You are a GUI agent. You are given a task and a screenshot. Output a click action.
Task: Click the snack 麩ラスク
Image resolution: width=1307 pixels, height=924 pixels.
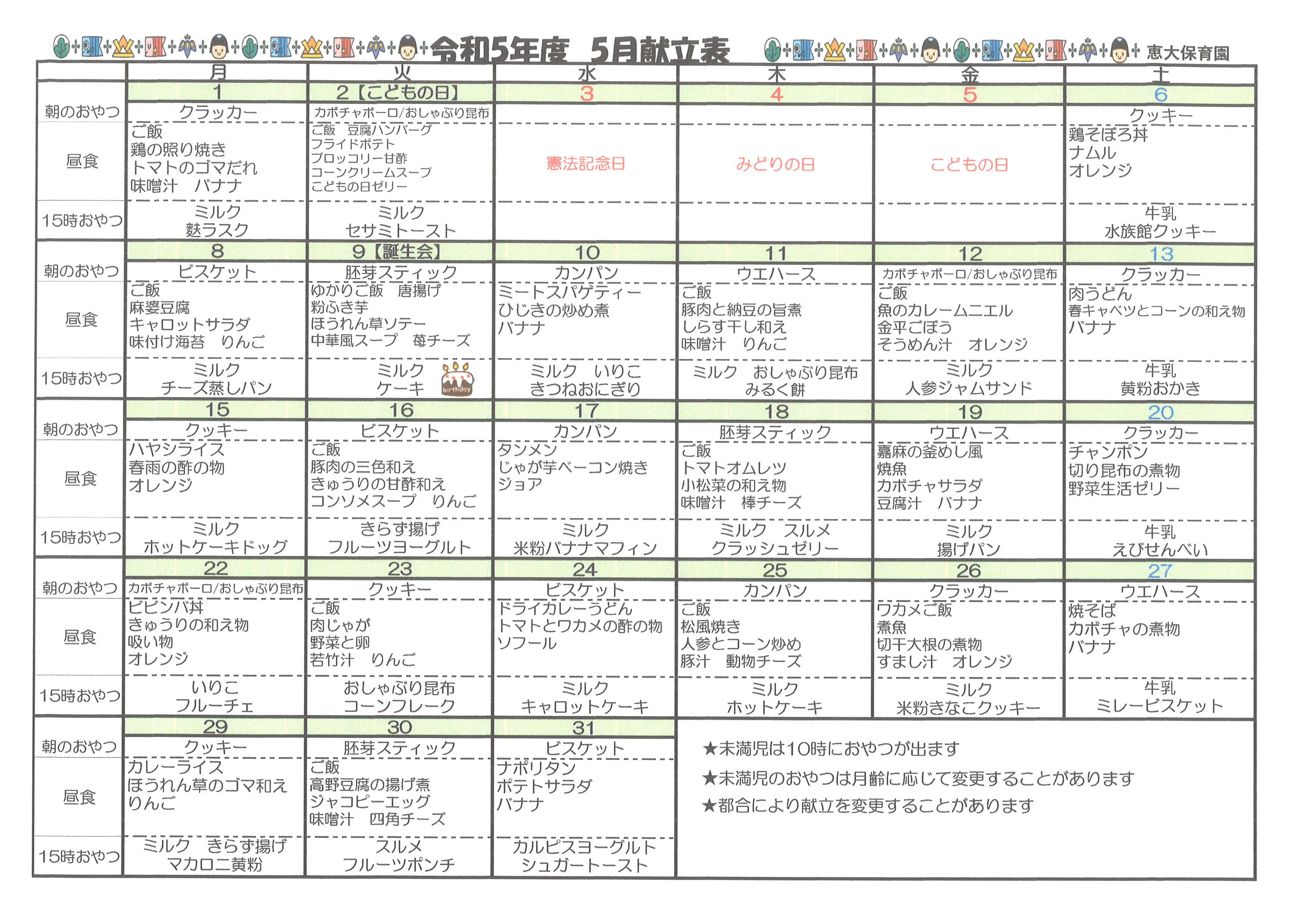coord(217,230)
